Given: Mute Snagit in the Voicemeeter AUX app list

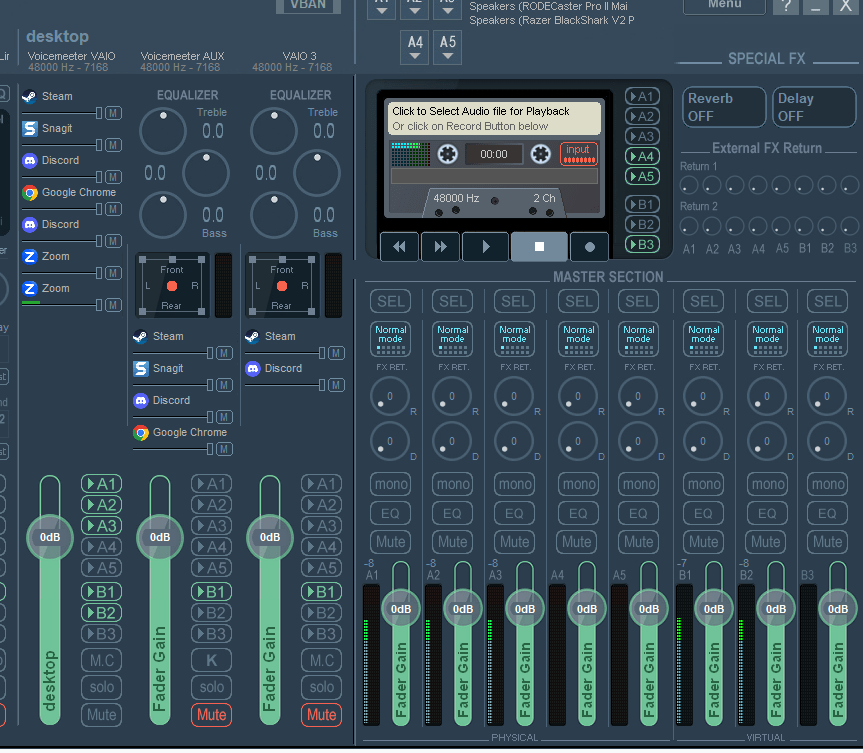Looking at the screenshot, I should click(225, 385).
